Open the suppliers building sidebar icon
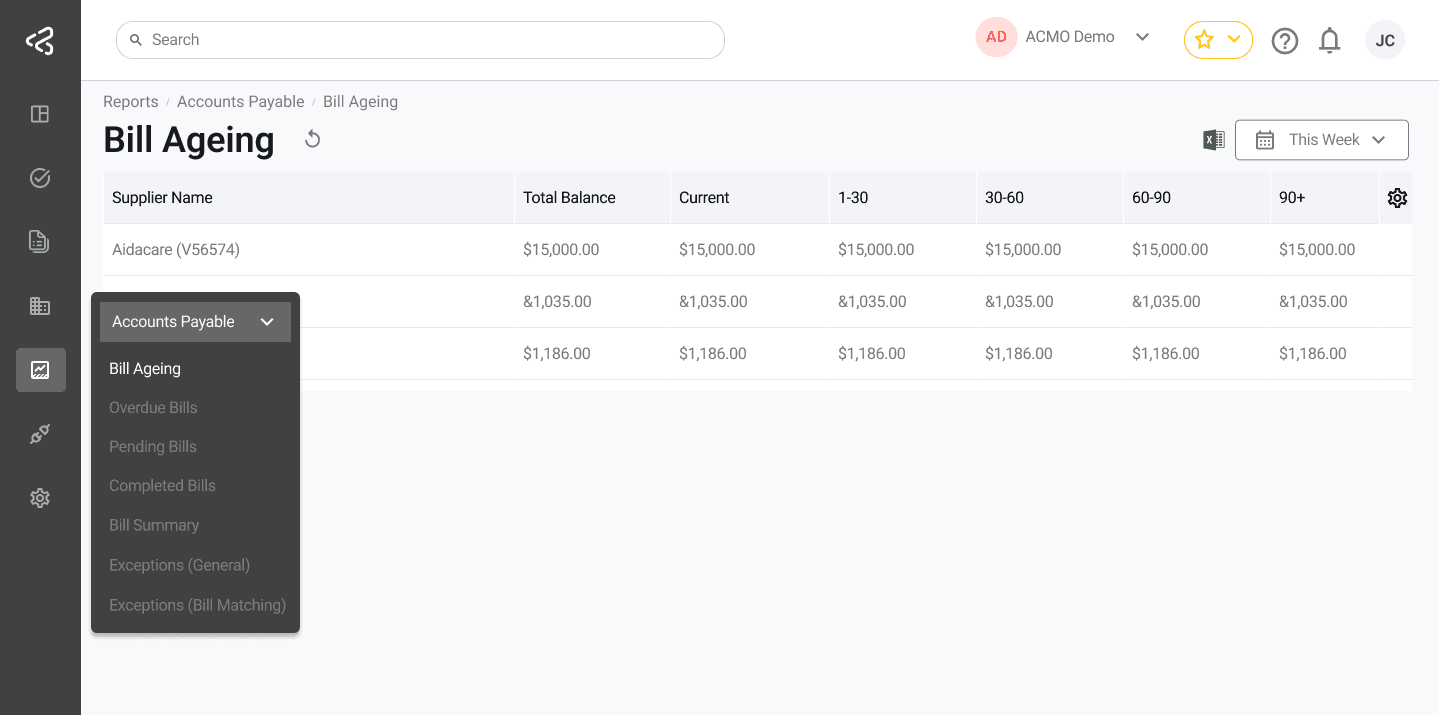This screenshot has width=1439, height=715. click(x=40, y=306)
